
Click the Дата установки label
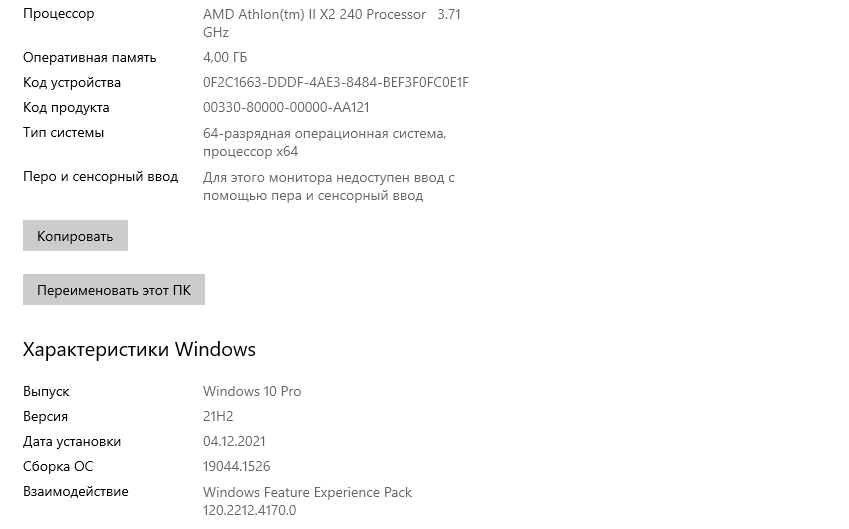click(x=72, y=442)
